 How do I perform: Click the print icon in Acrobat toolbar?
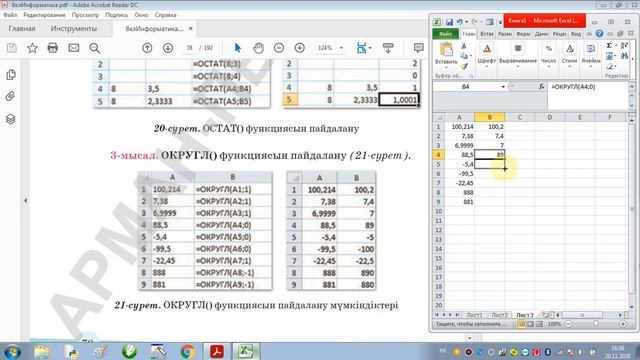pos(53,48)
